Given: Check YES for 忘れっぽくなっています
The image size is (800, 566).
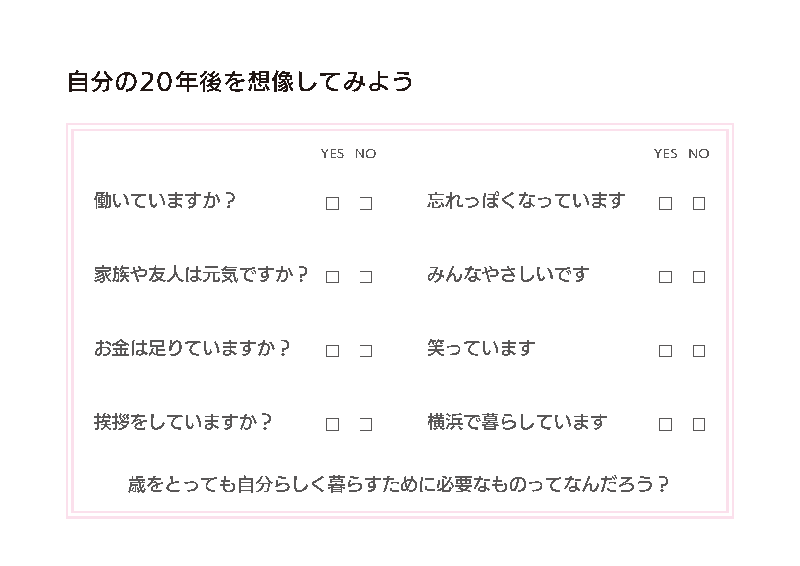Looking at the screenshot, I should [665, 203].
